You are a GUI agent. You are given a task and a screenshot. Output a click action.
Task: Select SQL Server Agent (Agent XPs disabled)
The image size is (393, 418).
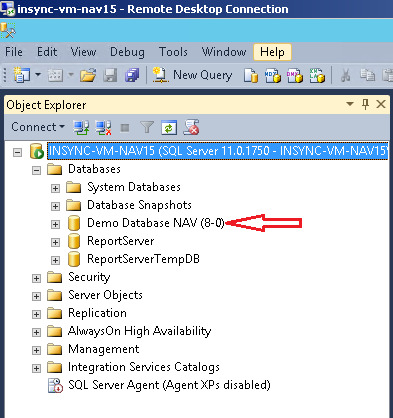(169, 385)
